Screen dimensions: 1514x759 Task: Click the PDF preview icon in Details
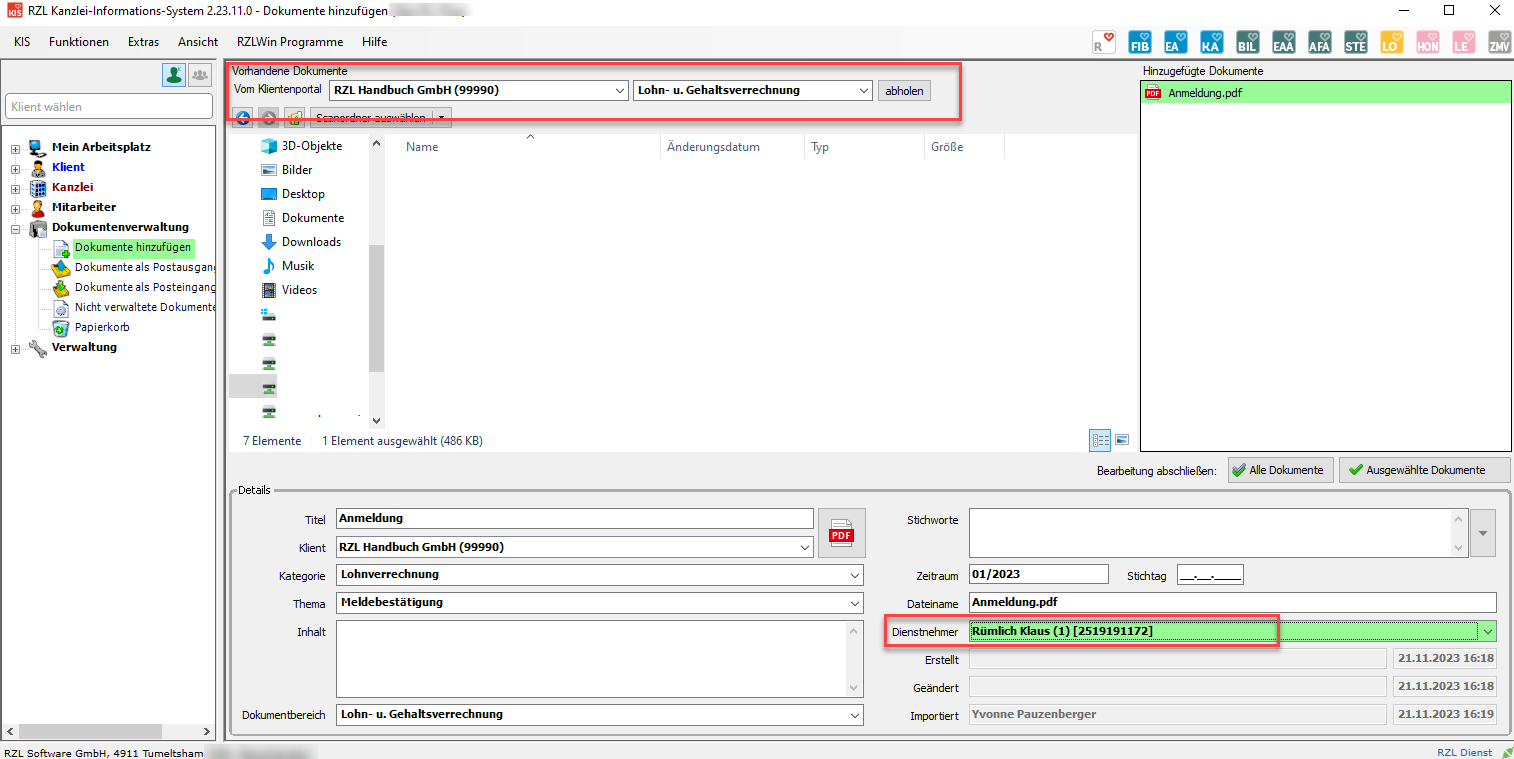tap(841, 533)
